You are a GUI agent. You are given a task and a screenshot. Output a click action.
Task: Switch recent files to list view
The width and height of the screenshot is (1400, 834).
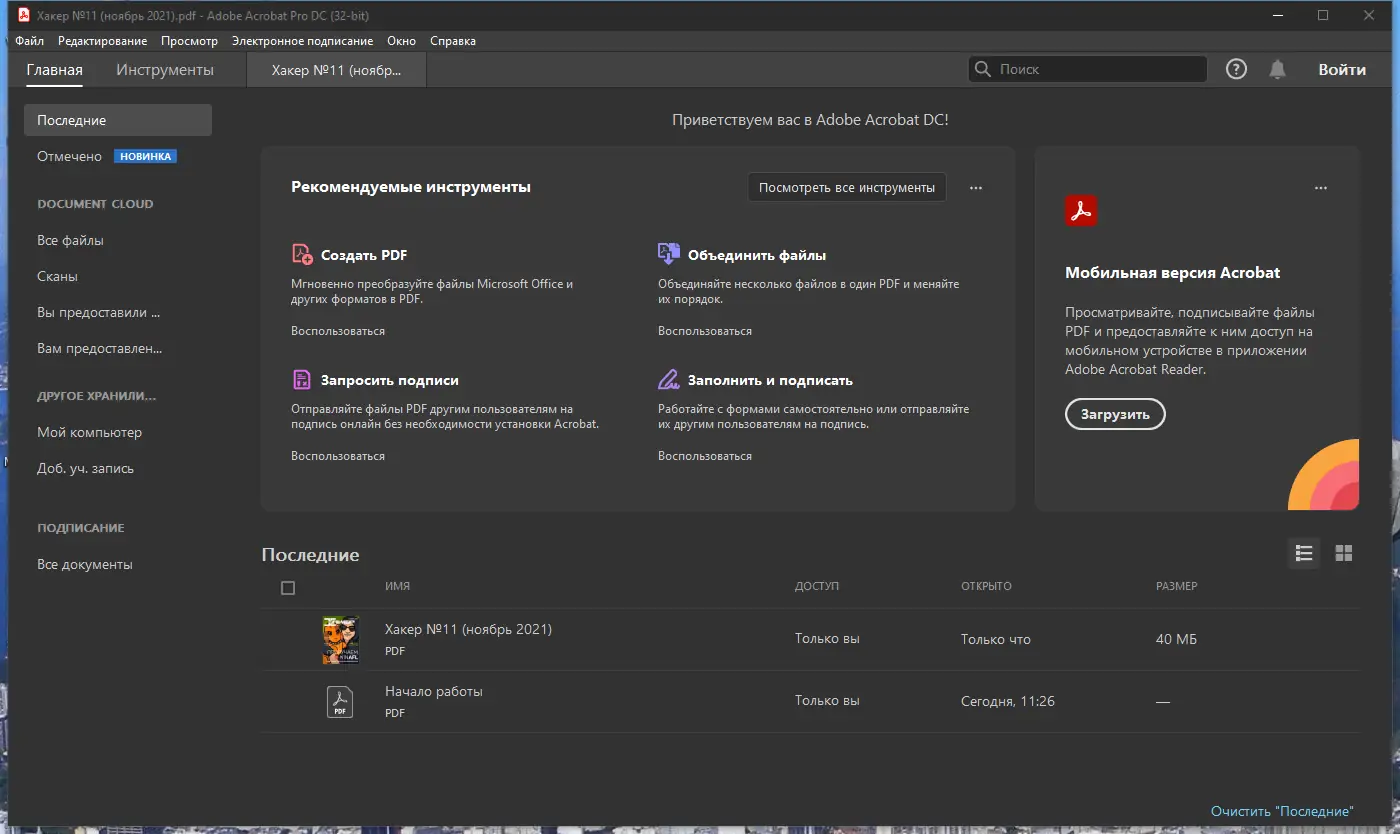1304,553
